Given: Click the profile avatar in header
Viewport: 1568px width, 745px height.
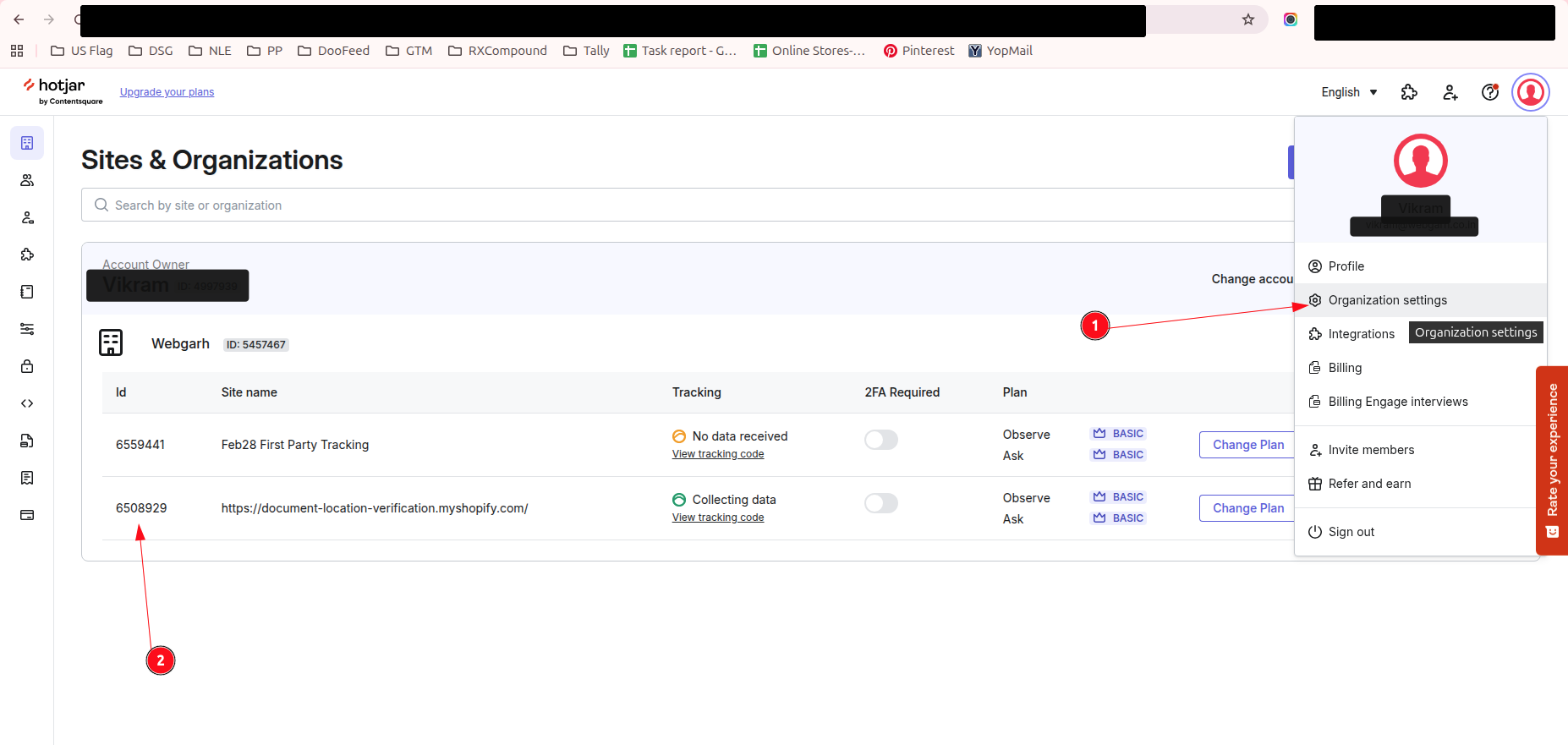Looking at the screenshot, I should point(1531,92).
